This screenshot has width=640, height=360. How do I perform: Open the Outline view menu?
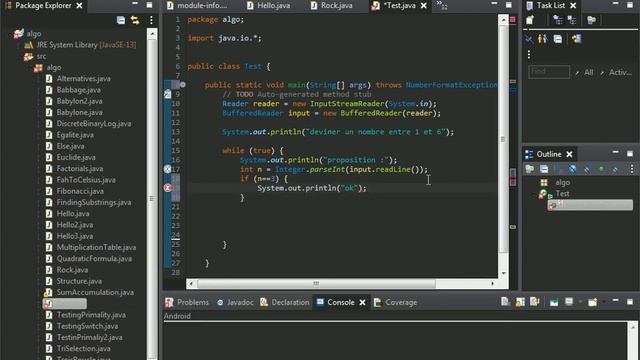632,169
